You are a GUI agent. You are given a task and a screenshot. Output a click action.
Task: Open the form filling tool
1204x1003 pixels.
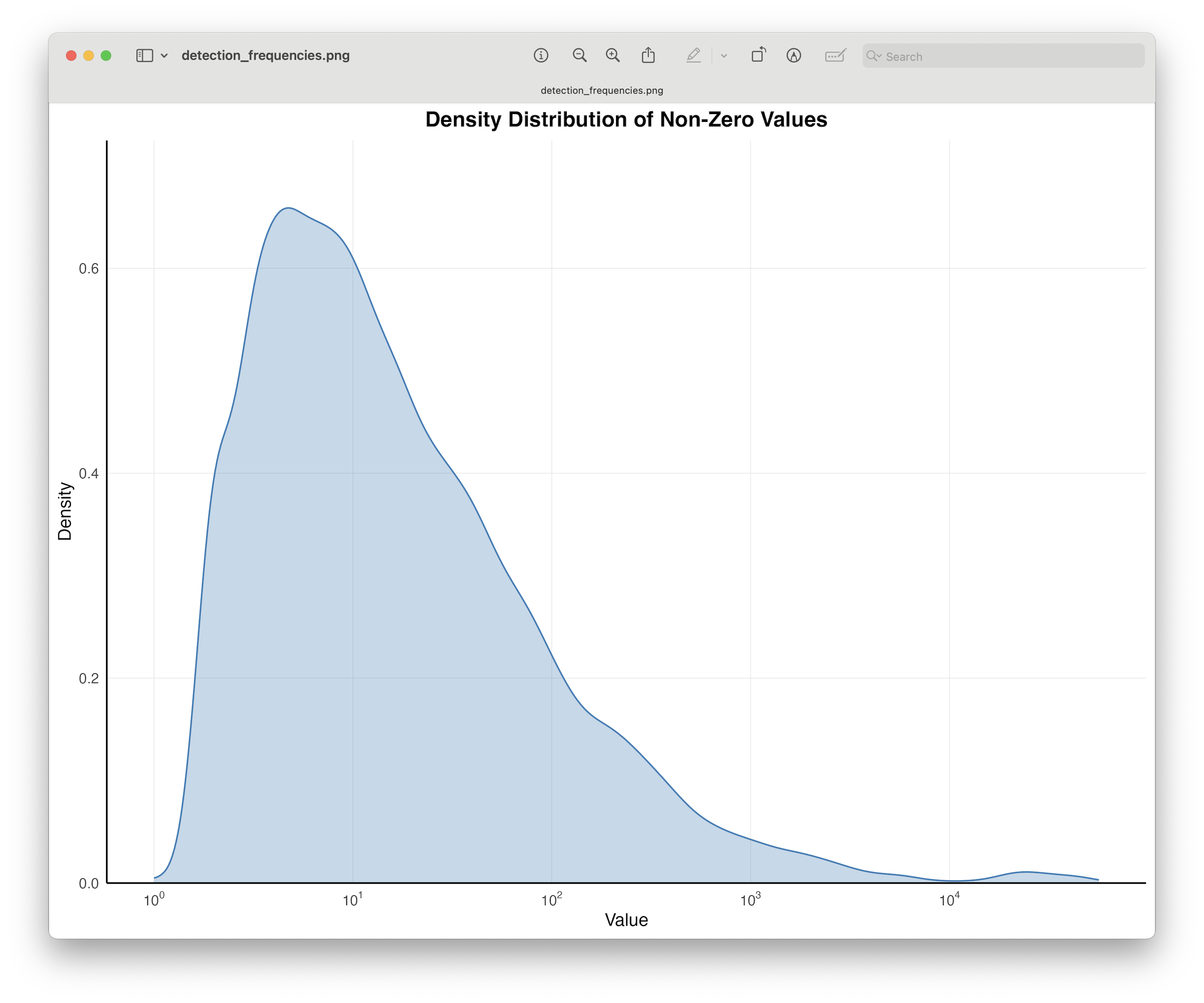[x=835, y=56]
